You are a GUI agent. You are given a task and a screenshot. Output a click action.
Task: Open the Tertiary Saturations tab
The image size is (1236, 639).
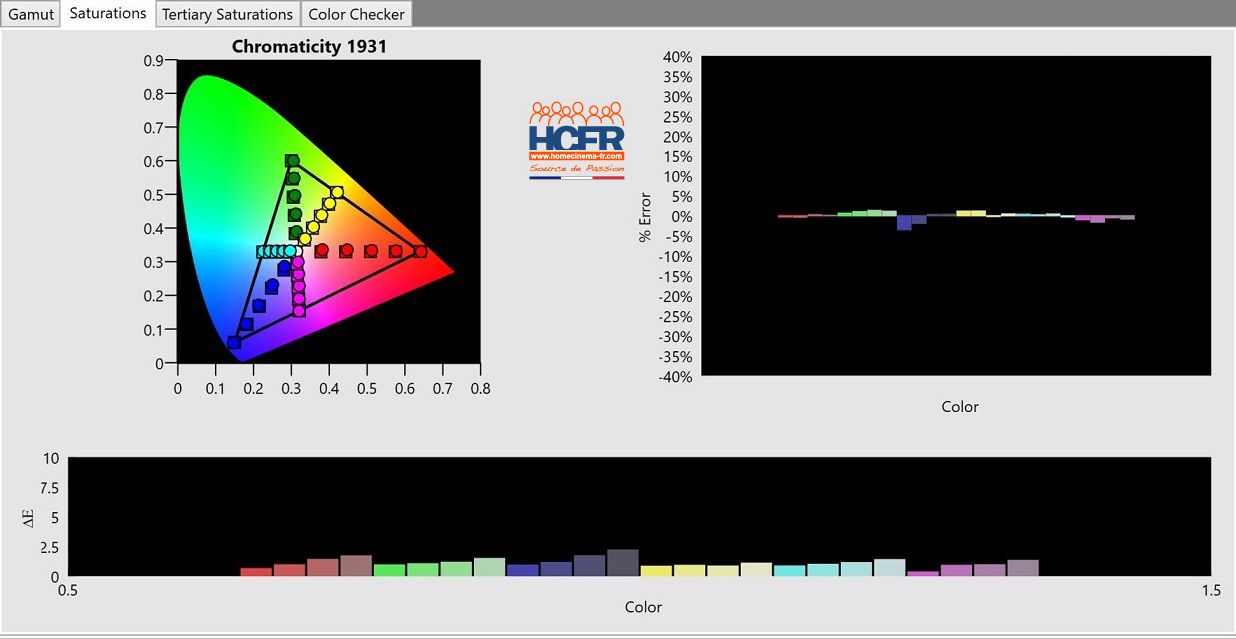228,14
